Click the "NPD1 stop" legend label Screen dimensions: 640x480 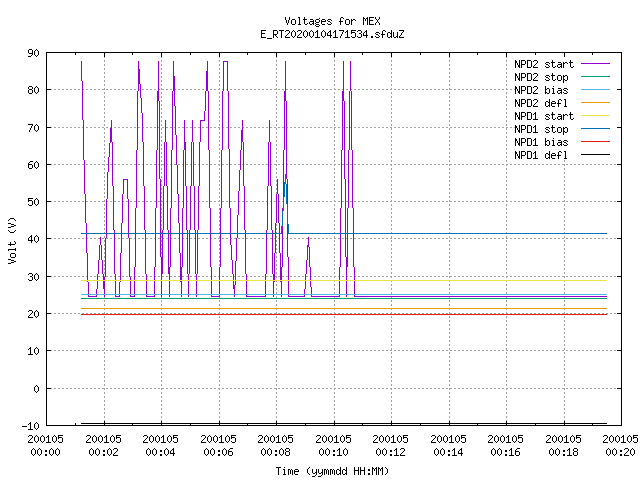[541, 129]
